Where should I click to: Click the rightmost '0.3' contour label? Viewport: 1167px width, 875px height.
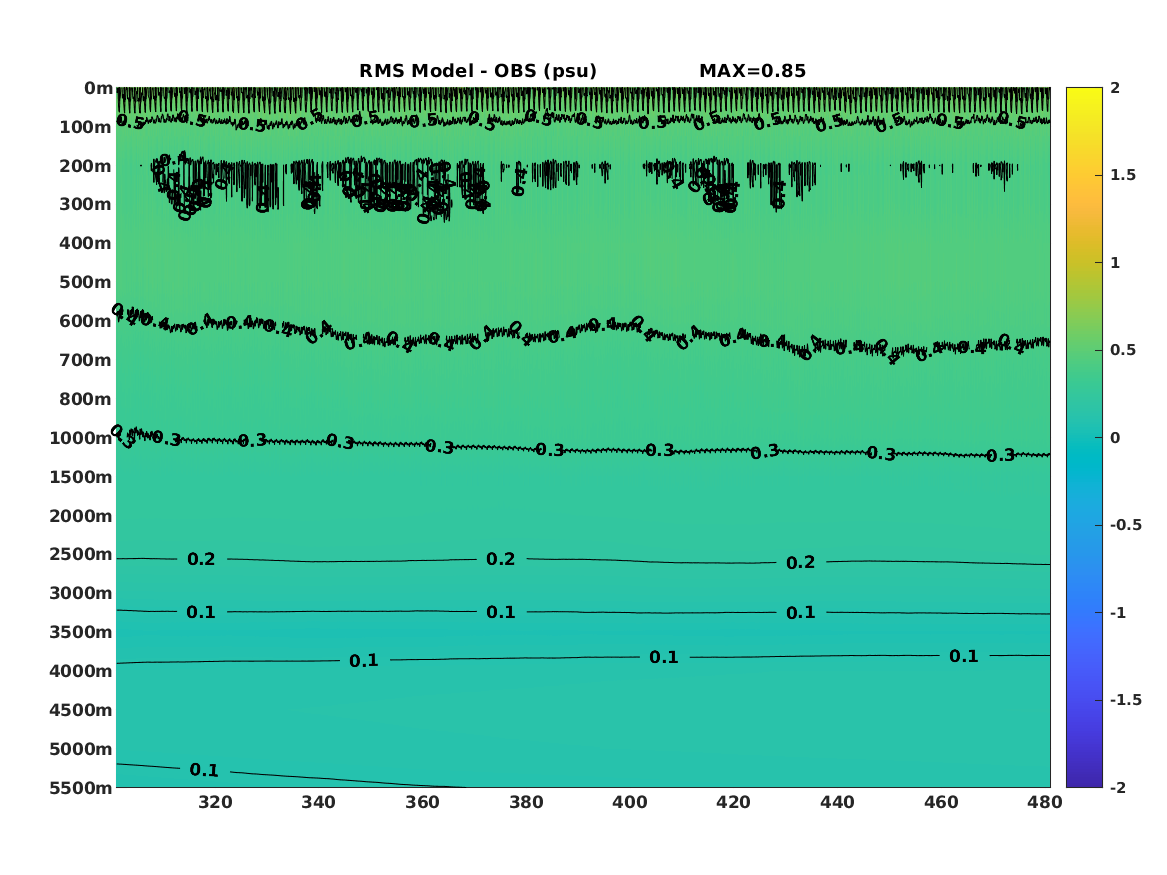coord(1000,455)
